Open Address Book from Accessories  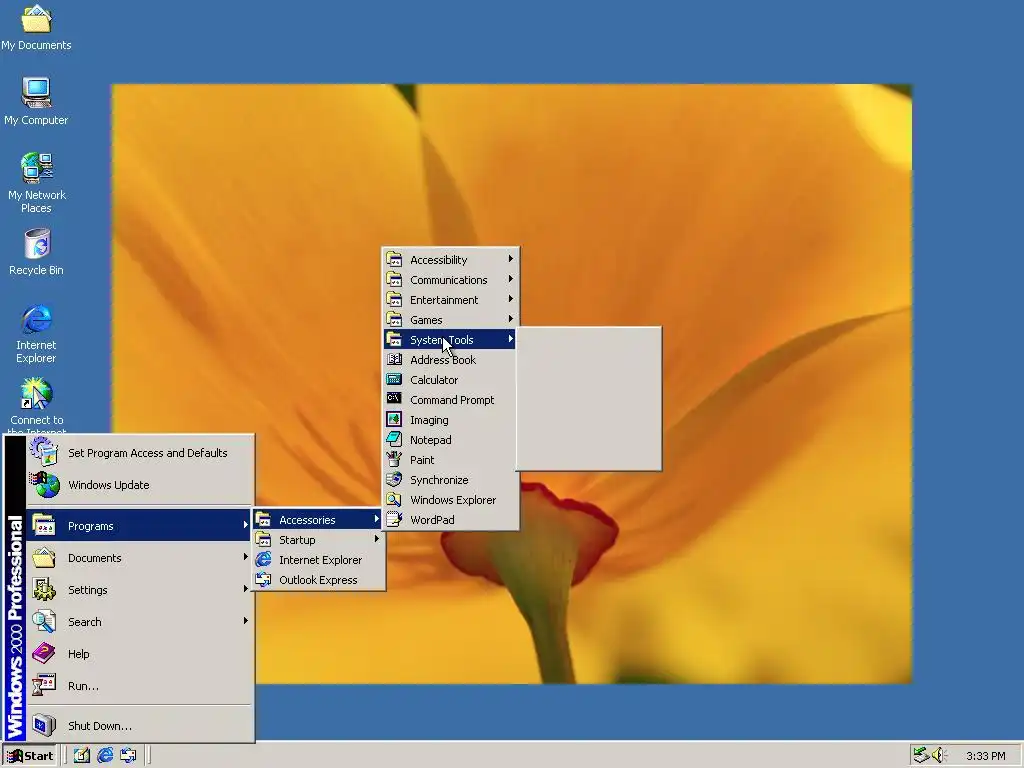(x=451, y=360)
